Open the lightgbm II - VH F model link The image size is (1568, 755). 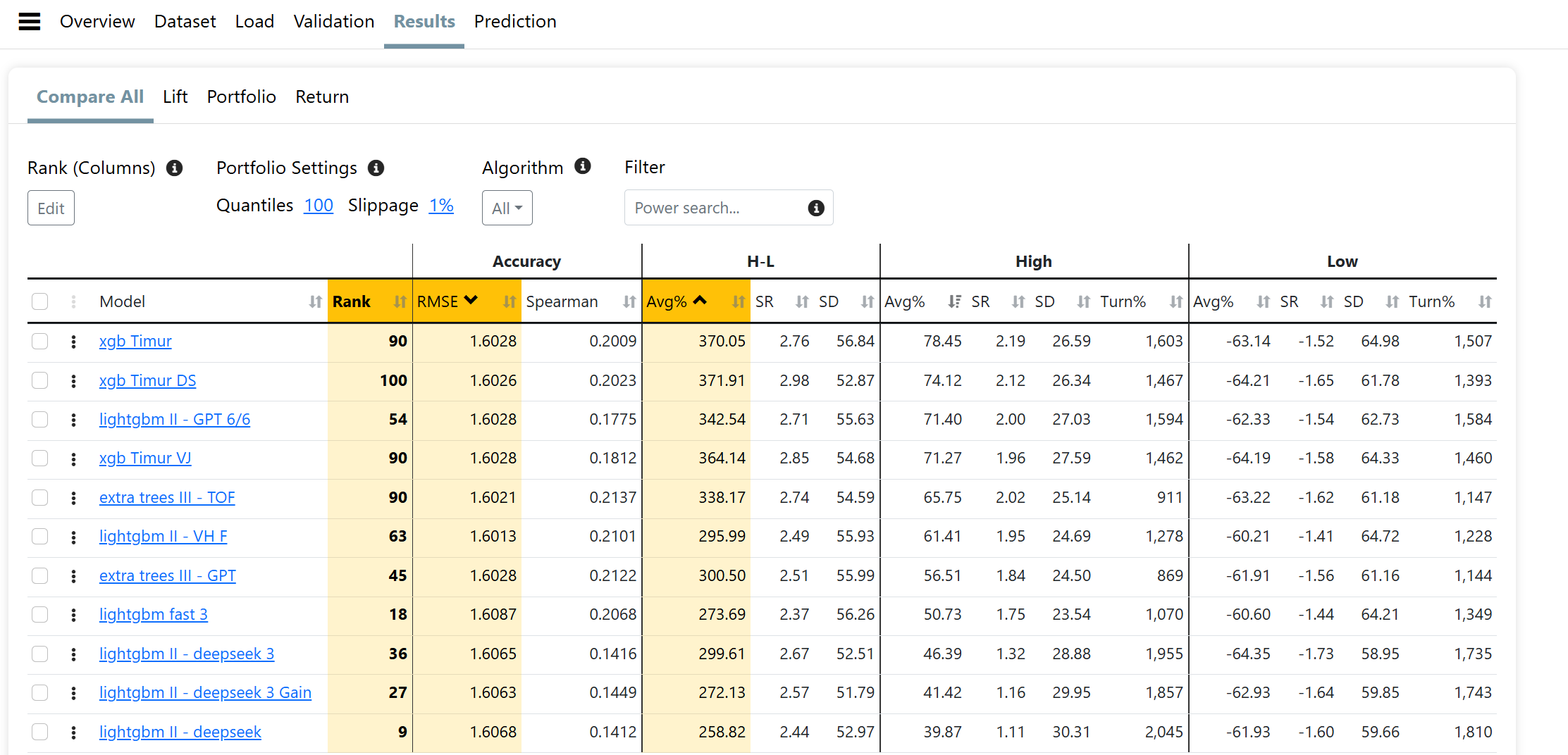point(163,537)
